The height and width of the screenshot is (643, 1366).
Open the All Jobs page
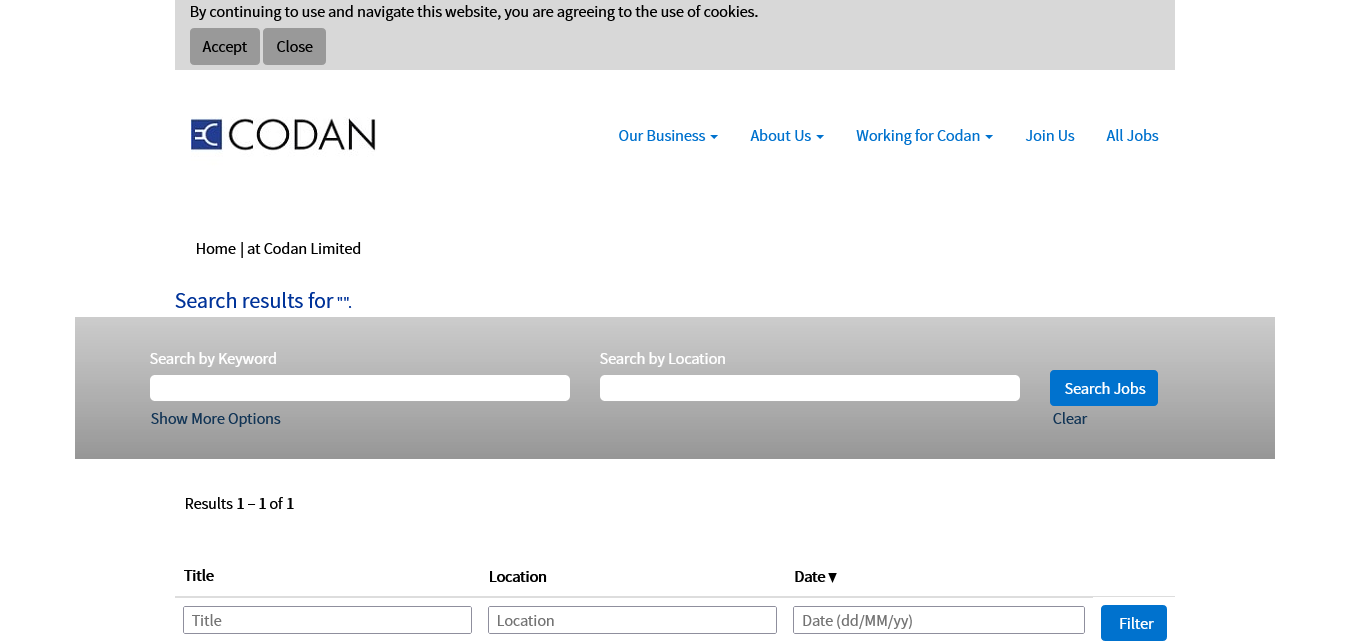[1132, 136]
